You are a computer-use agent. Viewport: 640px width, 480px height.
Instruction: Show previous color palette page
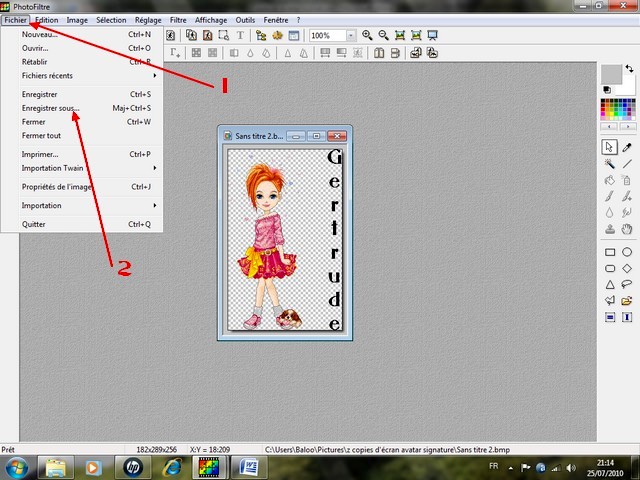(x=609, y=127)
